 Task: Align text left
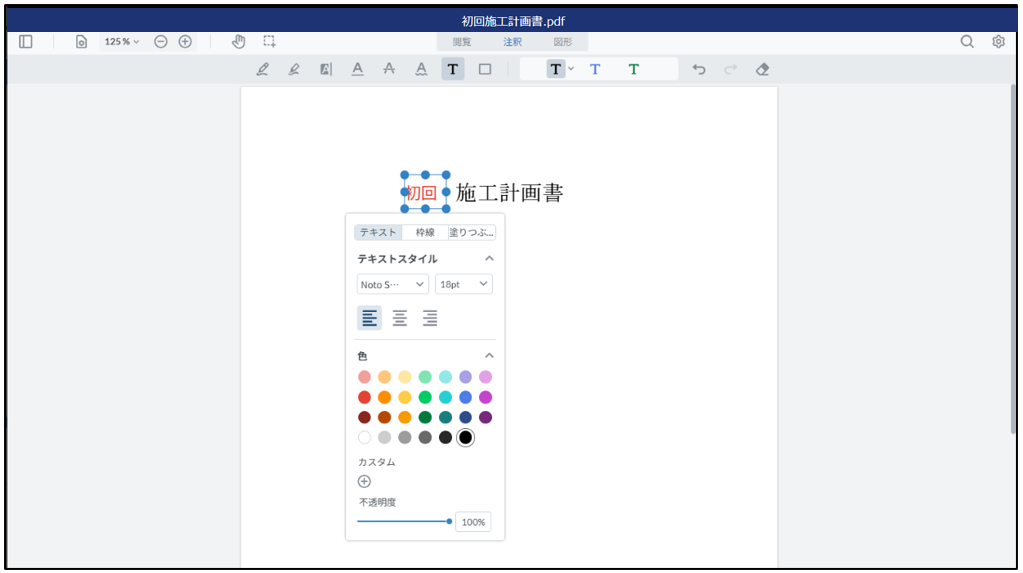(x=369, y=318)
